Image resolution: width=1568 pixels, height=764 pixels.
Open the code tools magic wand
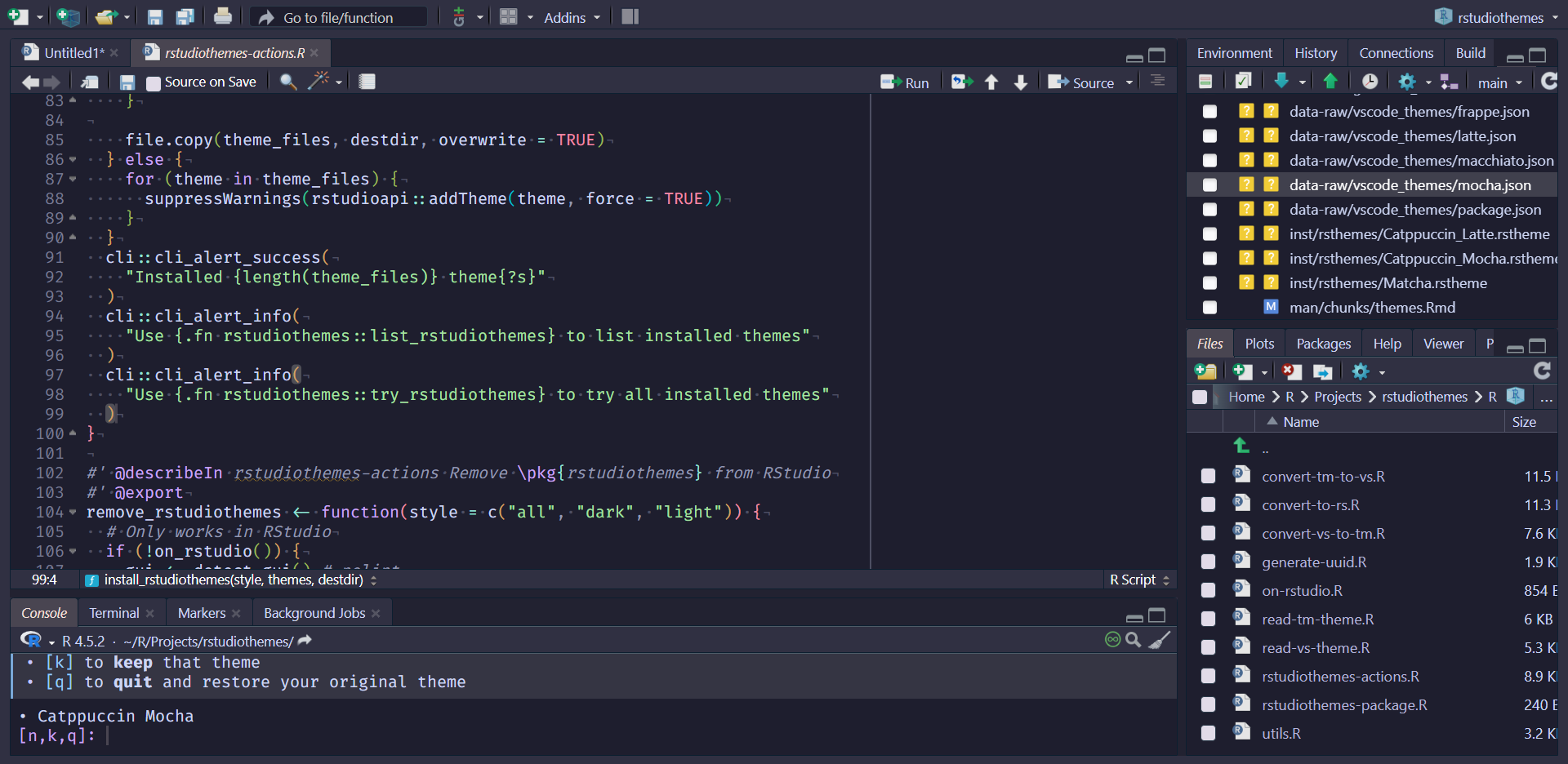click(318, 81)
